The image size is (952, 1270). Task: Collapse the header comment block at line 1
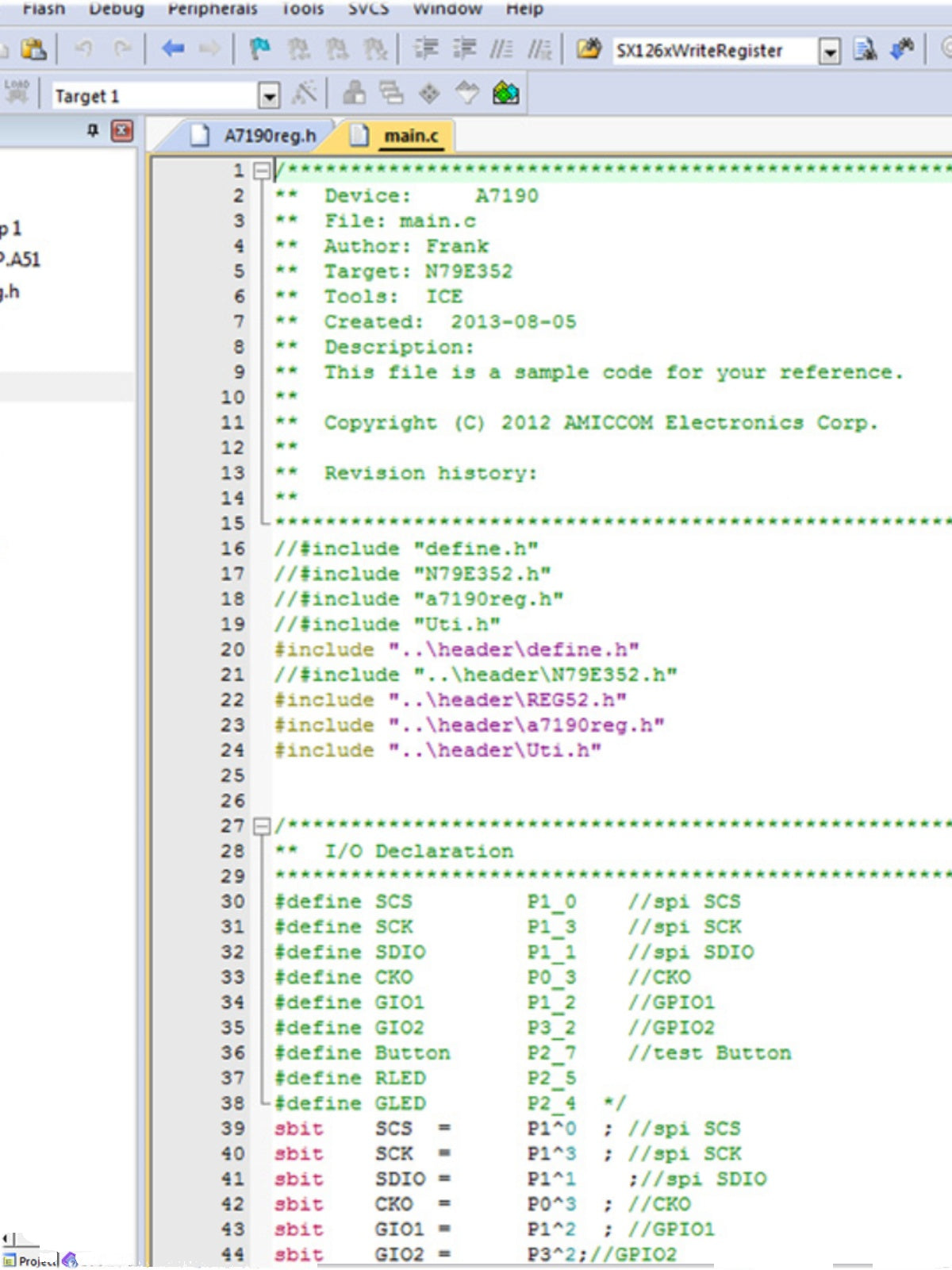click(x=261, y=171)
